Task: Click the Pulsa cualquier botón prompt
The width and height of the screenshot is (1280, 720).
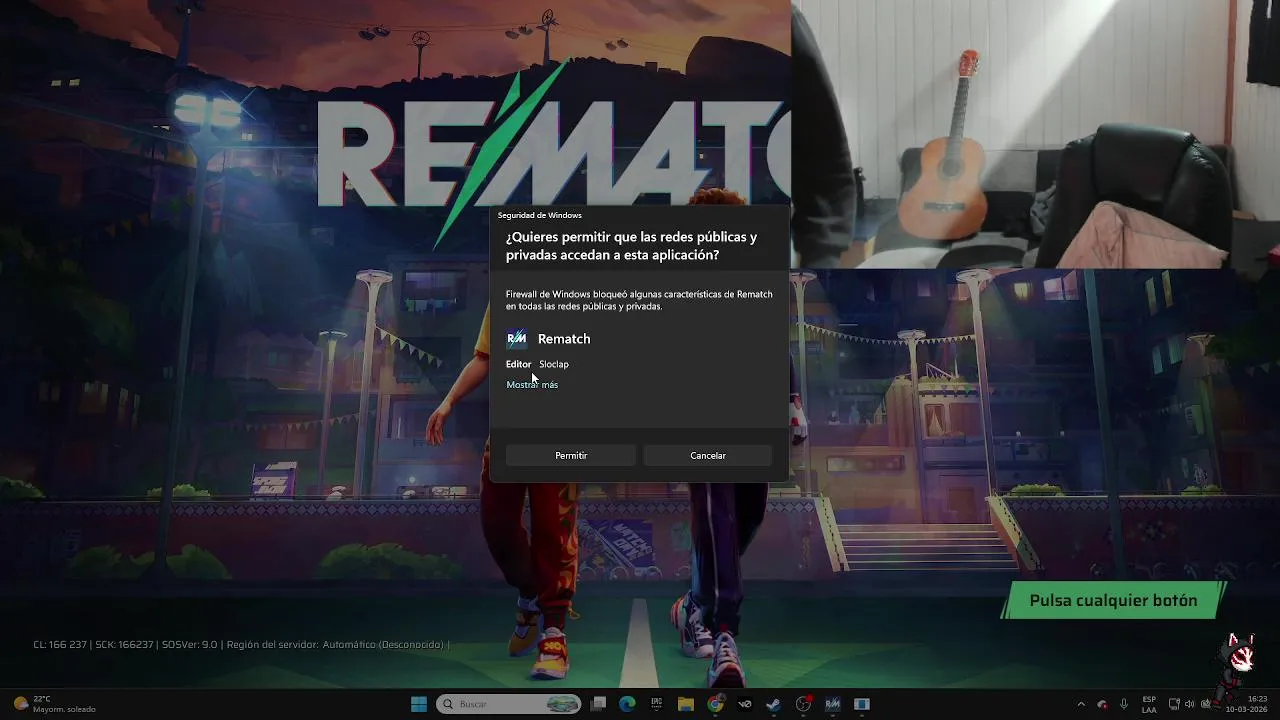Action: tap(1113, 601)
